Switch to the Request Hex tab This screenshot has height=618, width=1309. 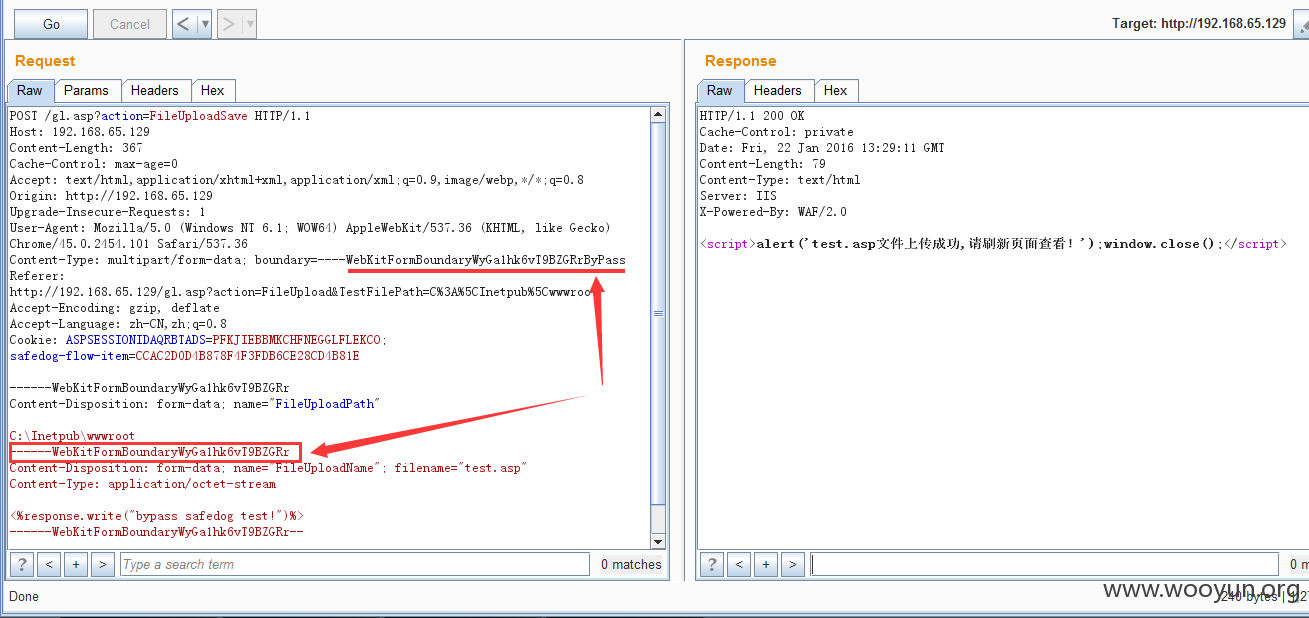click(x=213, y=90)
